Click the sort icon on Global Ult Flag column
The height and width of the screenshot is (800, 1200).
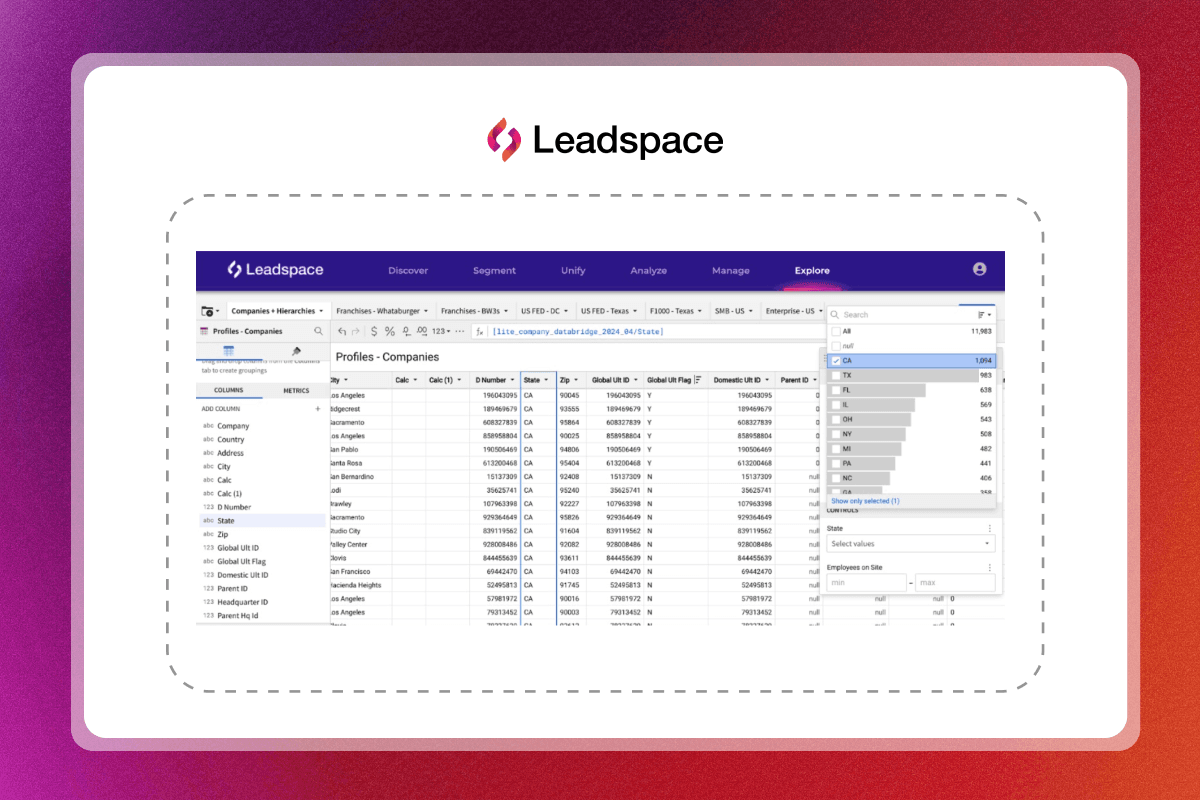[x=698, y=380]
